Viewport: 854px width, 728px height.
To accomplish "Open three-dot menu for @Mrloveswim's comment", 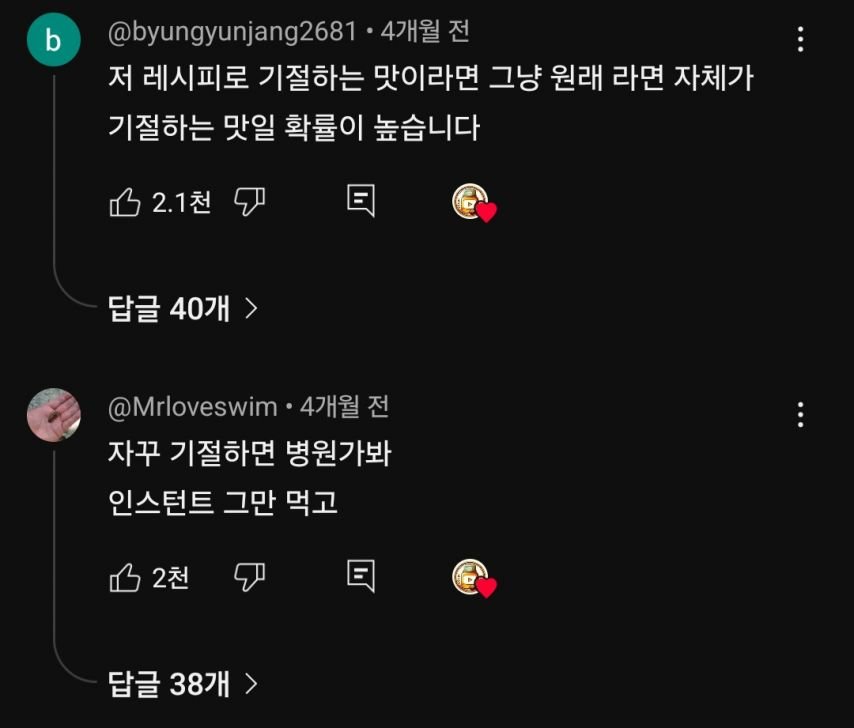I will pos(800,414).
